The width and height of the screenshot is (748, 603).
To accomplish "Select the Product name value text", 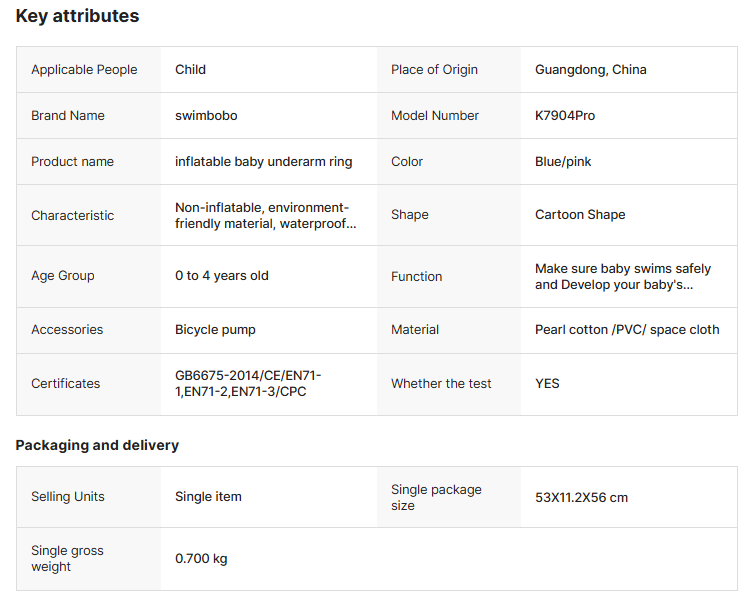I will click(264, 161).
